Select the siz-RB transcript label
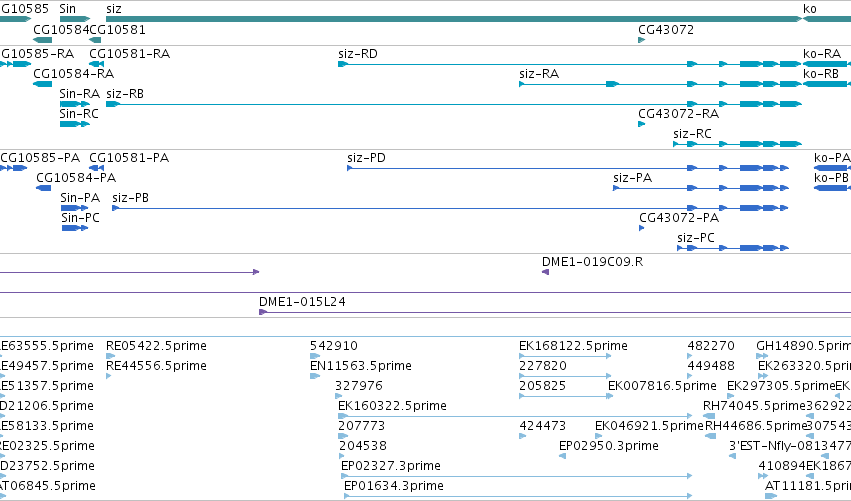Viewport: 851px width, 501px height. [125, 94]
